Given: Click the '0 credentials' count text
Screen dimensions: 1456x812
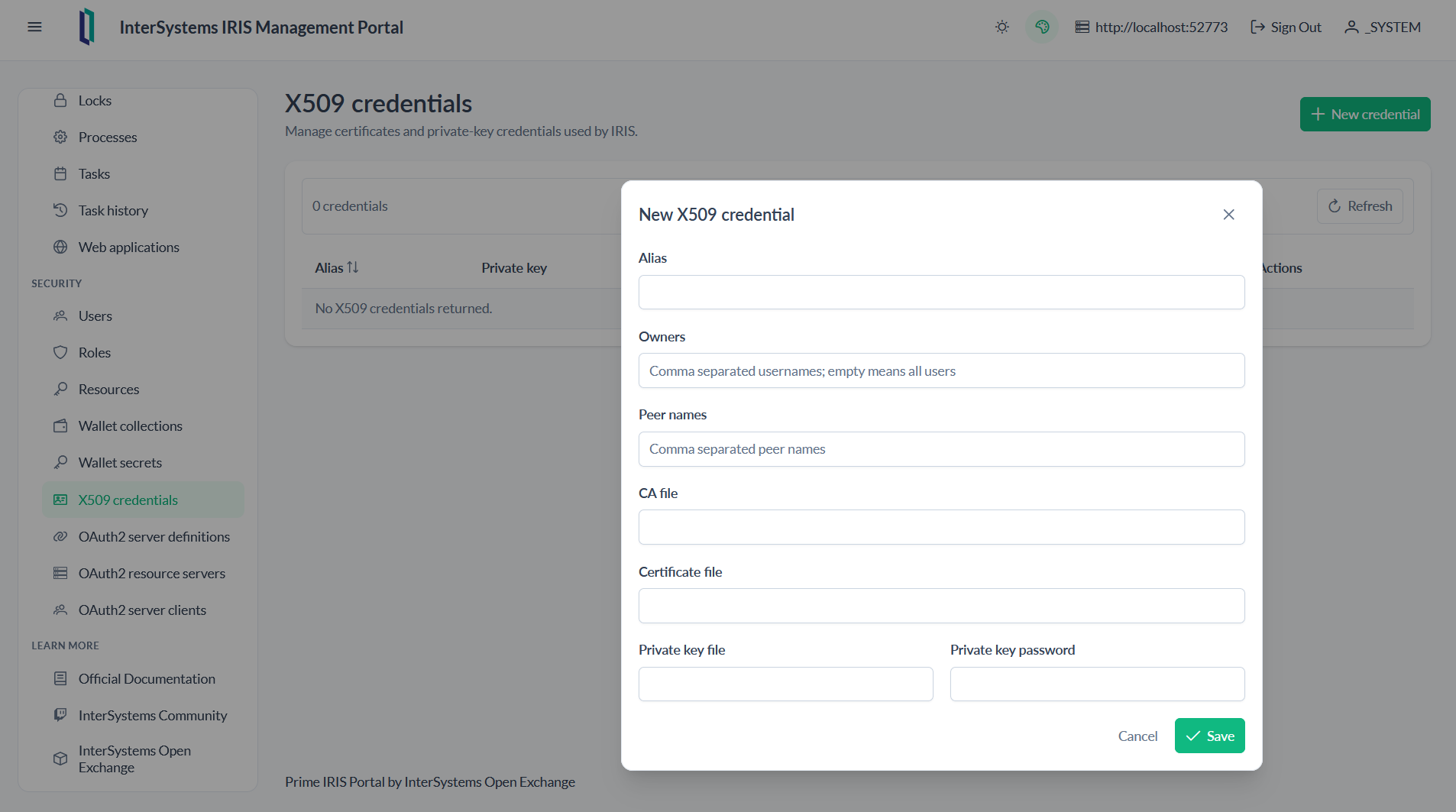Looking at the screenshot, I should tap(350, 206).
